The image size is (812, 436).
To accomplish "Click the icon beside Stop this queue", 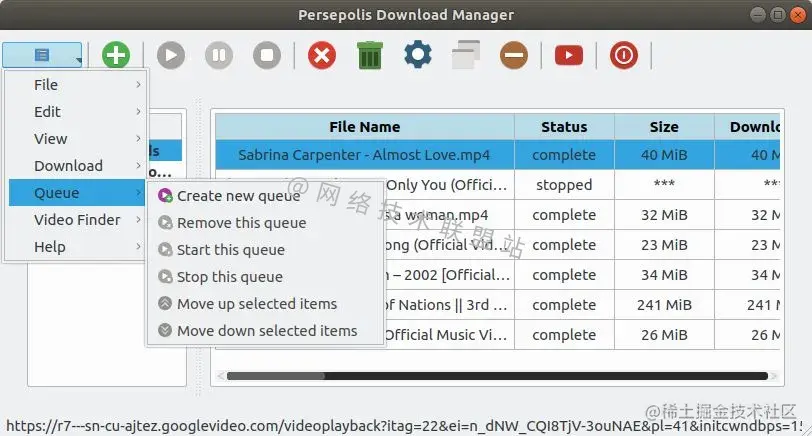I will (165, 276).
